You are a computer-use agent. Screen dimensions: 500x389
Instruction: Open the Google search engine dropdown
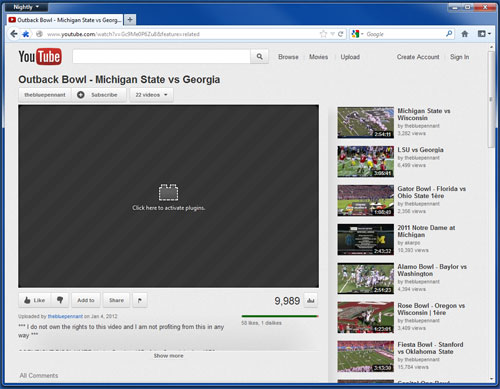tap(357, 34)
